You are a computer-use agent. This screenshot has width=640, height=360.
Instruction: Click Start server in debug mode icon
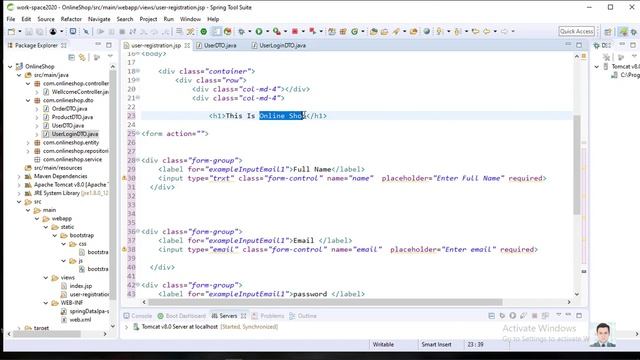(502, 316)
